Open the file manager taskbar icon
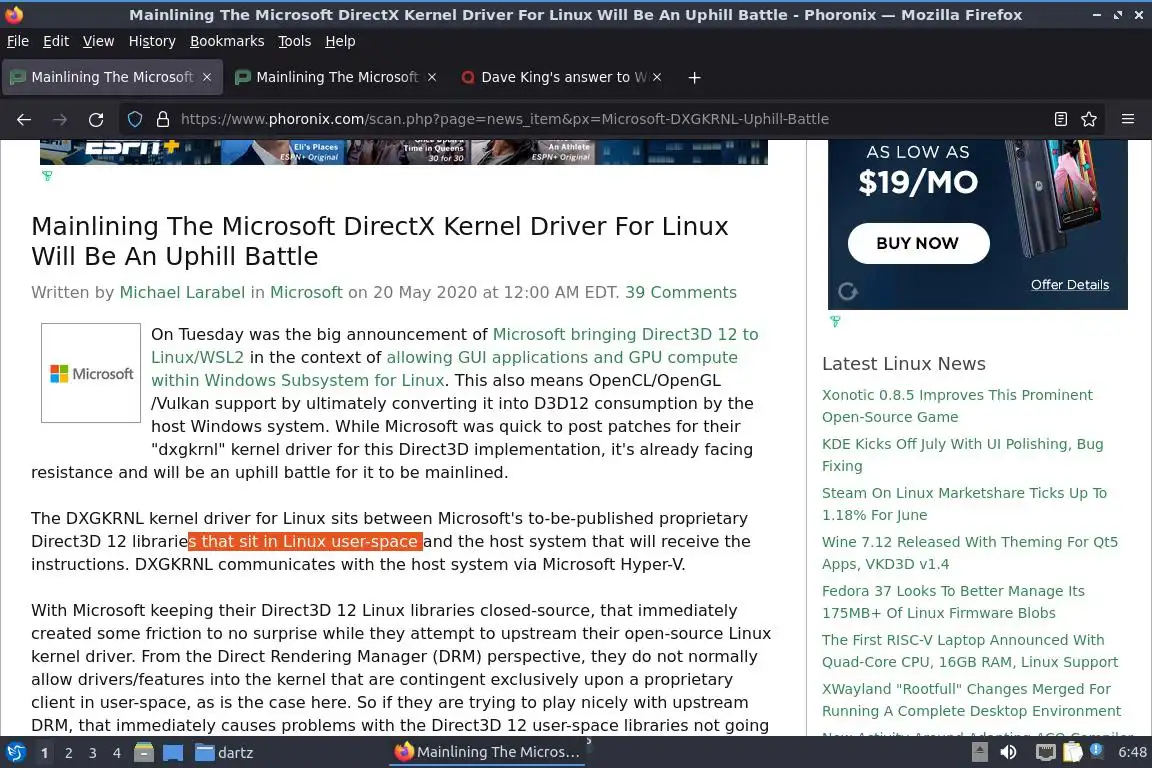The height and width of the screenshot is (768, 1152). coord(144,753)
